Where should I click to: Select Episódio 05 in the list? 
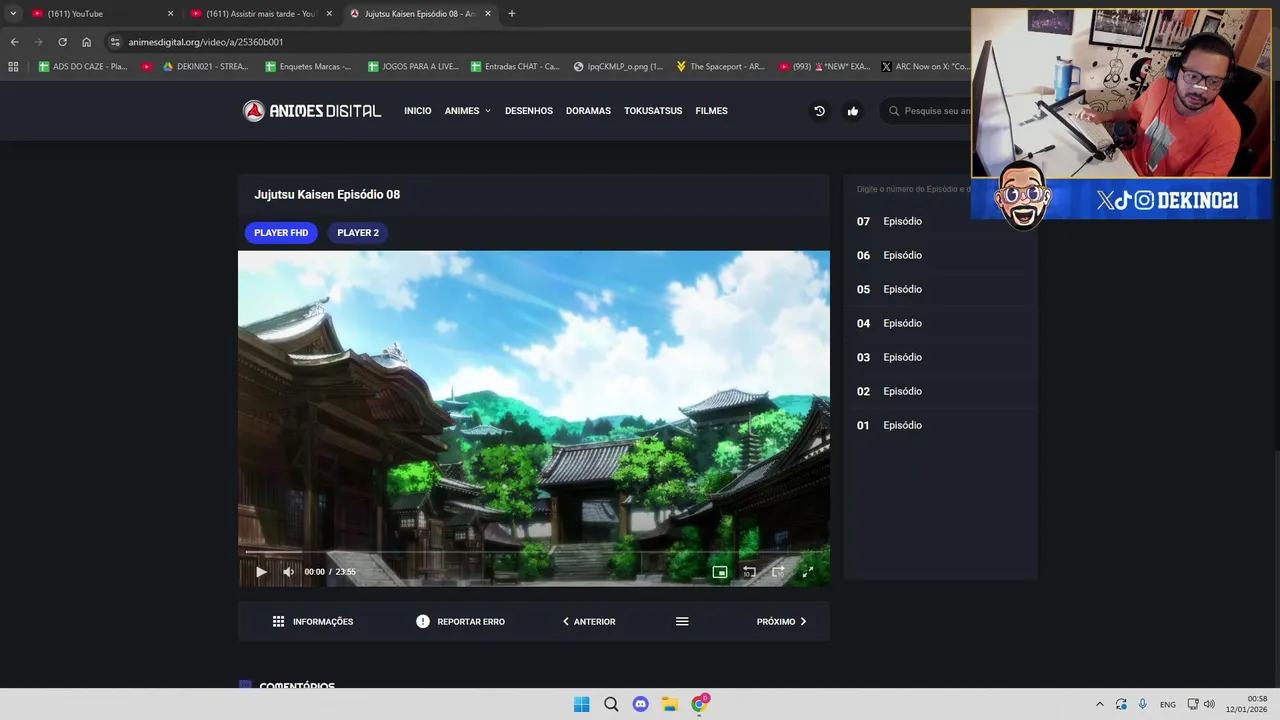pyautogui.click(x=940, y=289)
